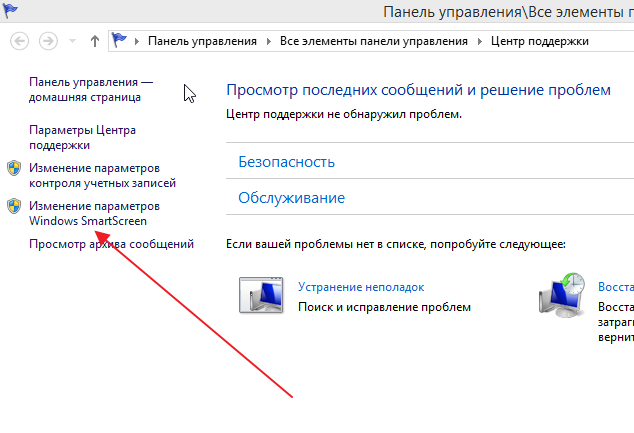Viewport: 634px width, 433px height.
Task: Expand chevron after Все элементы панели управления
Action: pos(480,41)
